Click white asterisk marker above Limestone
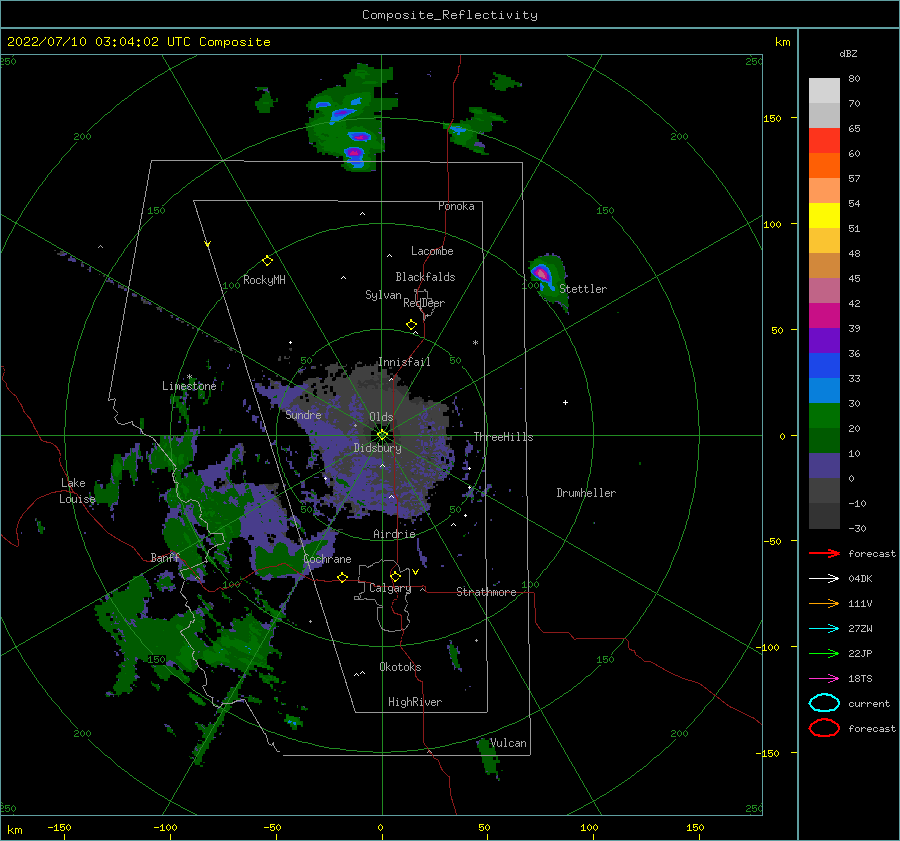The width and height of the screenshot is (900, 841). [189, 377]
